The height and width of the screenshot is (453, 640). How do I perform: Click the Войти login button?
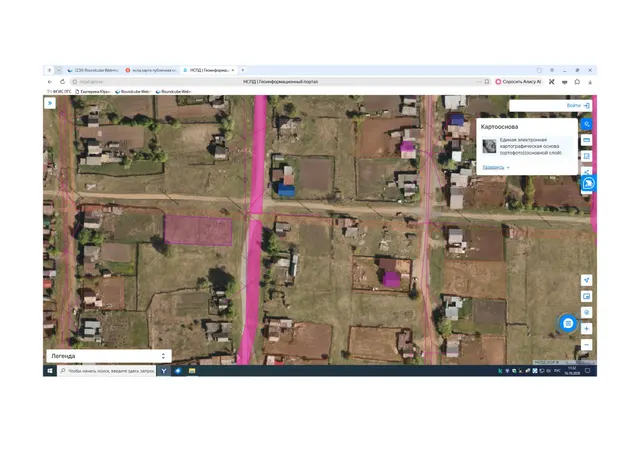point(578,105)
